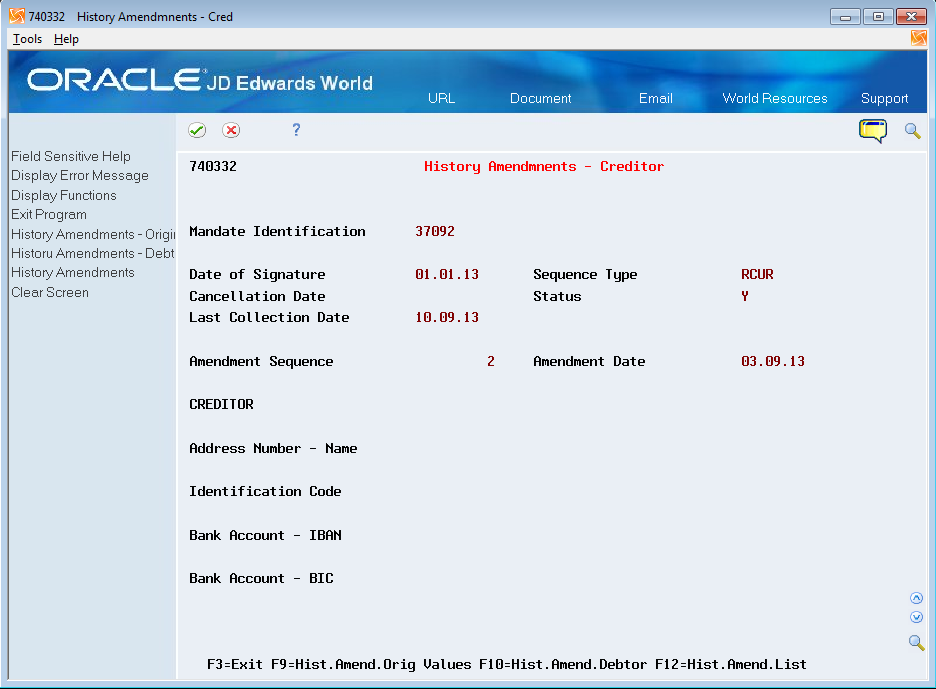Choose Exit Program in the sidebar
Screen dimensions: 936x689
tap(48, 214)
